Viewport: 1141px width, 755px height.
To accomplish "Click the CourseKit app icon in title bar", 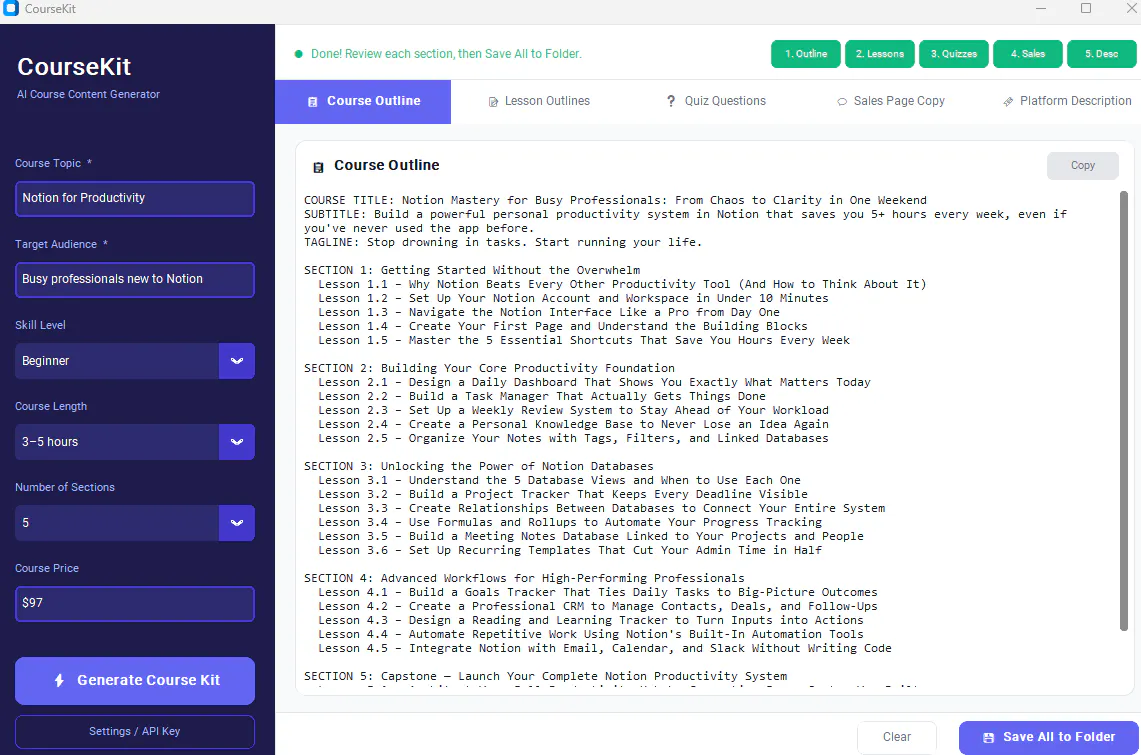I will tap(11, 9).
